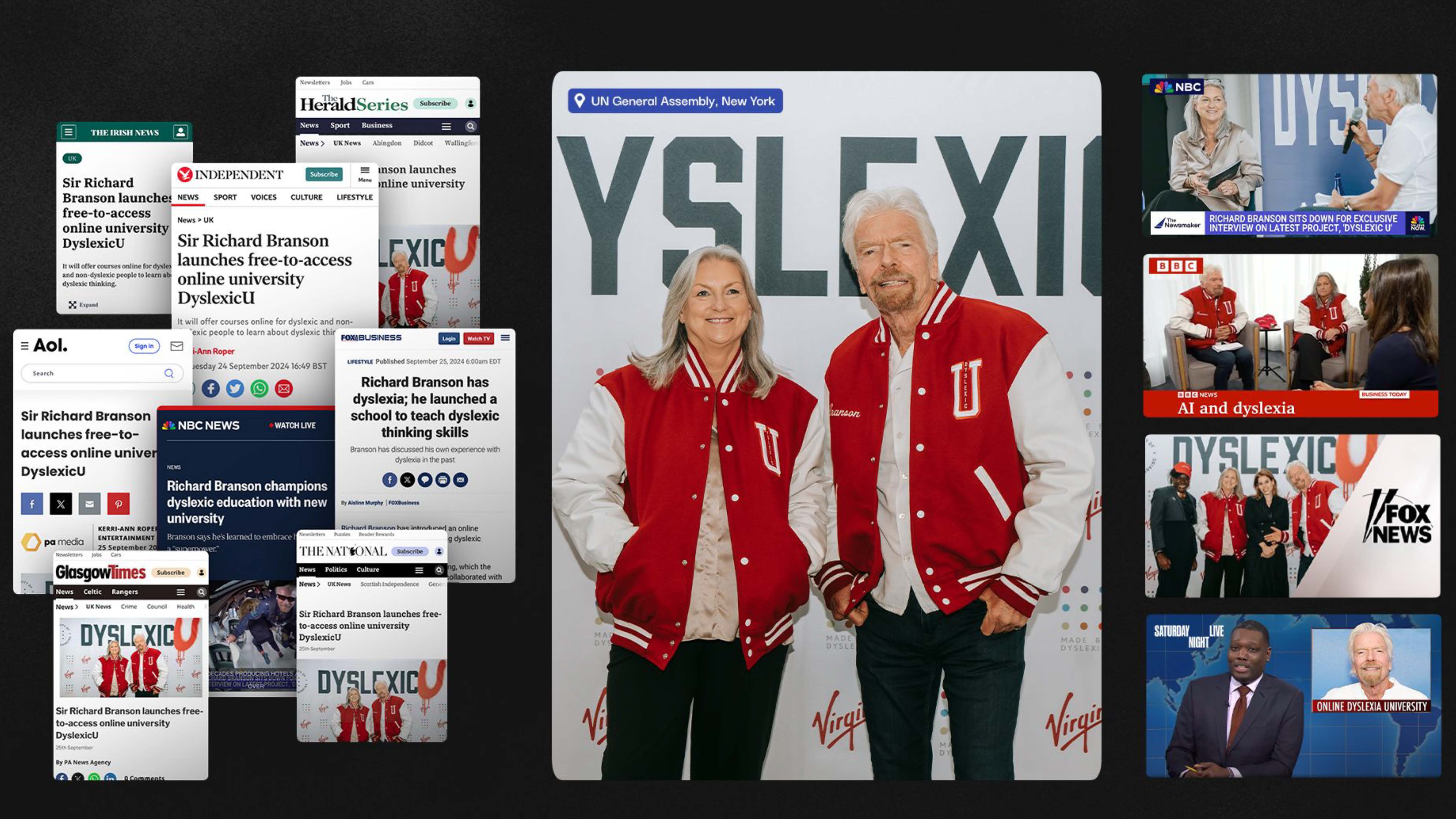Click the Irish News hamburger menu icon
Viewport: 1456px width, 819px height.
(69, 132)
